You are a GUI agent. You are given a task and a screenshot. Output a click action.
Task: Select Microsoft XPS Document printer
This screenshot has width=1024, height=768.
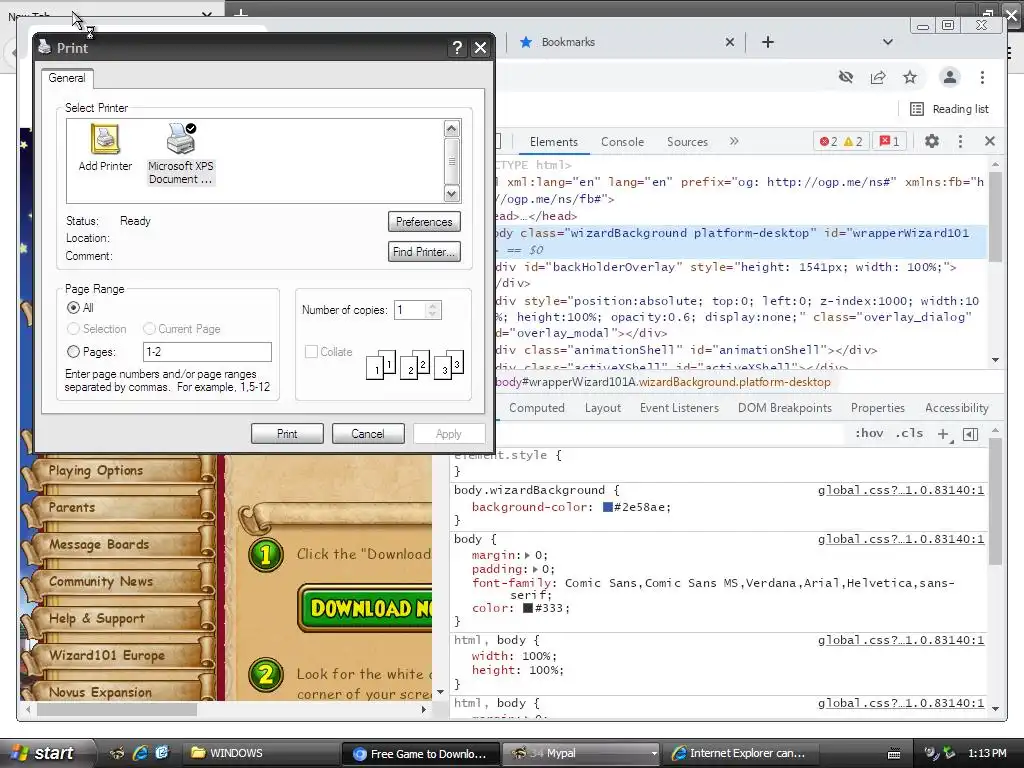pyautogui.click(x=181, y=154)
